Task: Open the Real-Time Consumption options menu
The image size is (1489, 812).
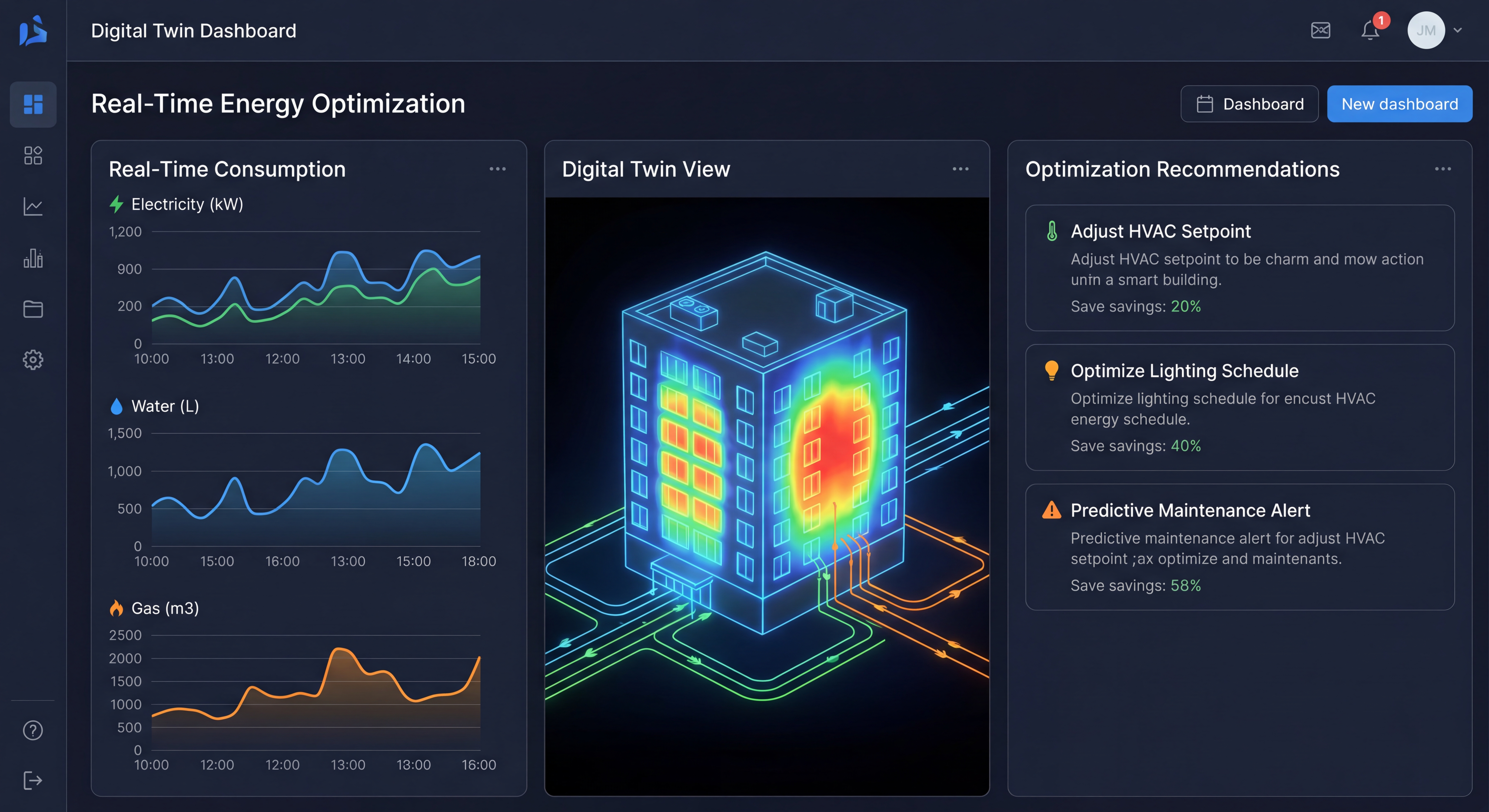Action: (498, 168)
